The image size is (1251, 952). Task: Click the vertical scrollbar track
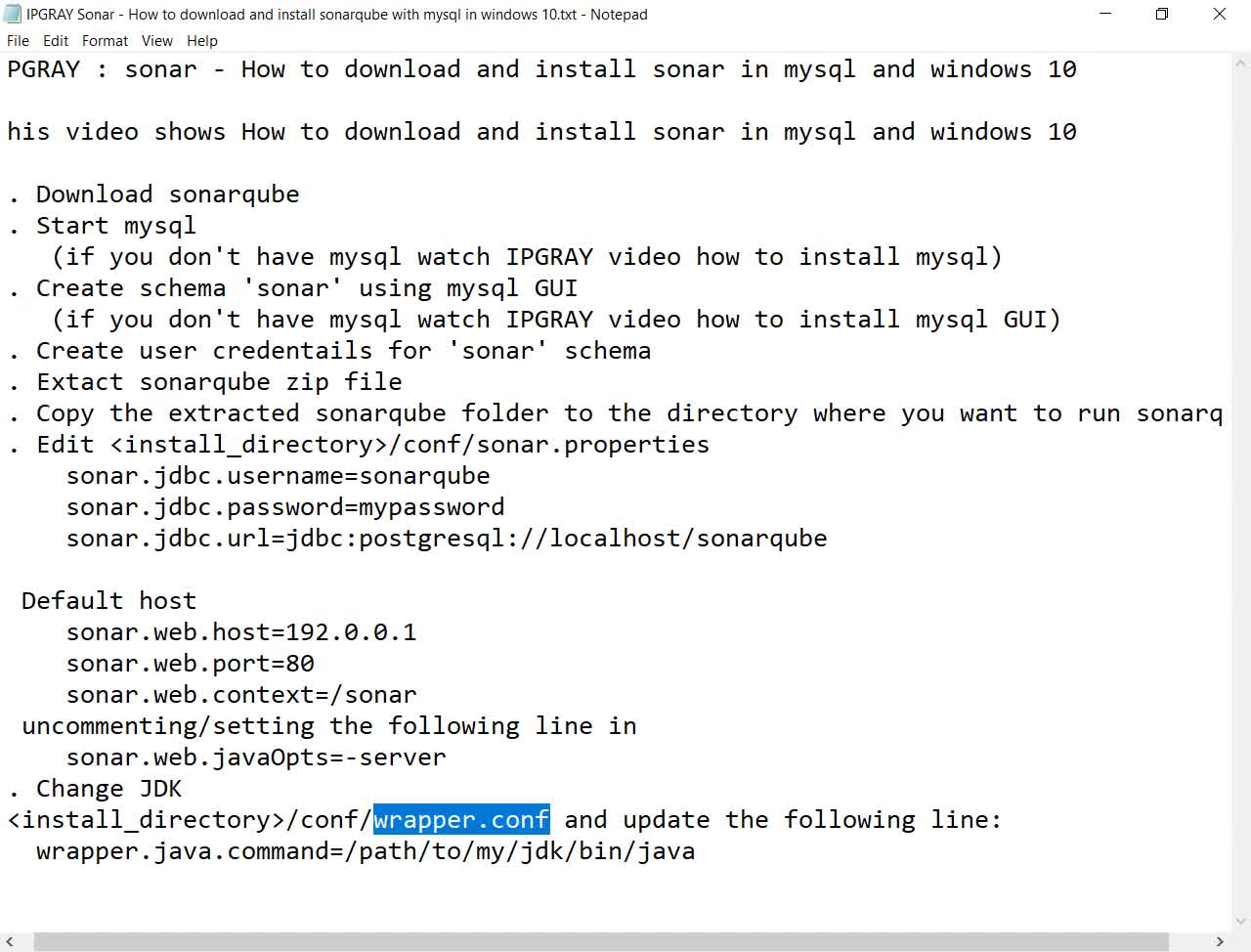pyautogui.click(x=1241, y=491)
